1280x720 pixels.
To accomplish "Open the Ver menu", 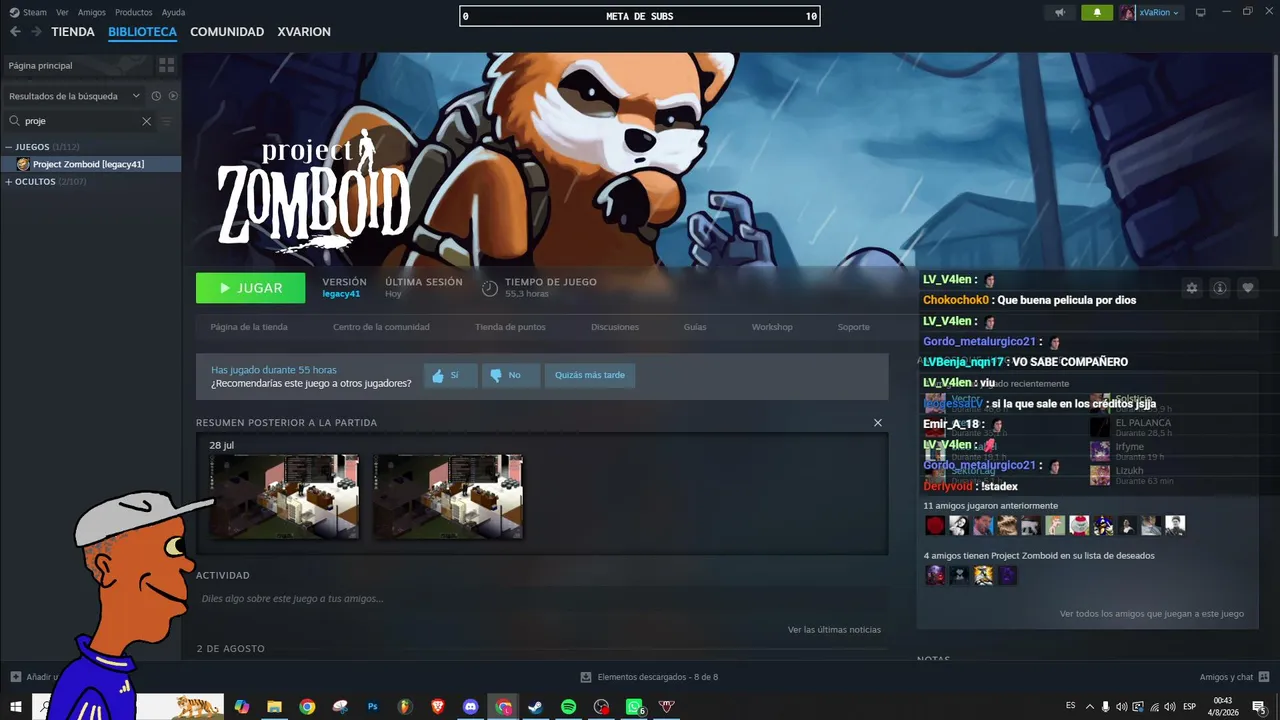I will pos(62,13).
